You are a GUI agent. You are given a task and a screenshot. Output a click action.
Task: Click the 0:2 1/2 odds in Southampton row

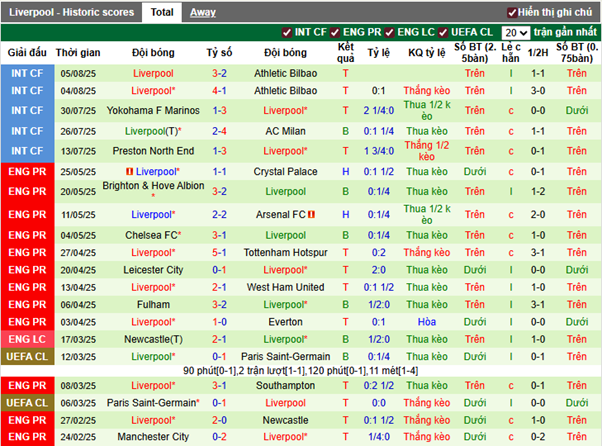click(x=379, y=386)
